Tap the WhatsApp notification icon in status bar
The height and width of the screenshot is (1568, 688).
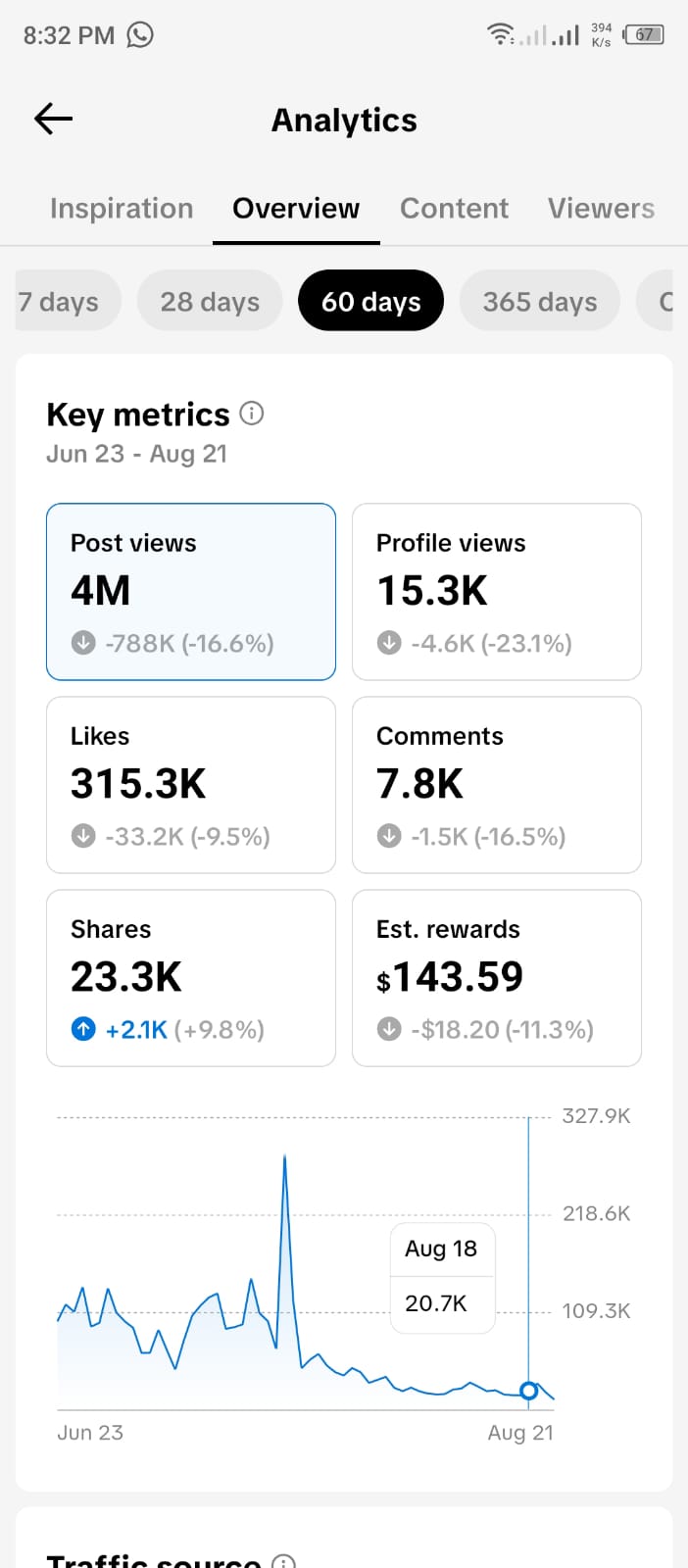pos(140,35)
